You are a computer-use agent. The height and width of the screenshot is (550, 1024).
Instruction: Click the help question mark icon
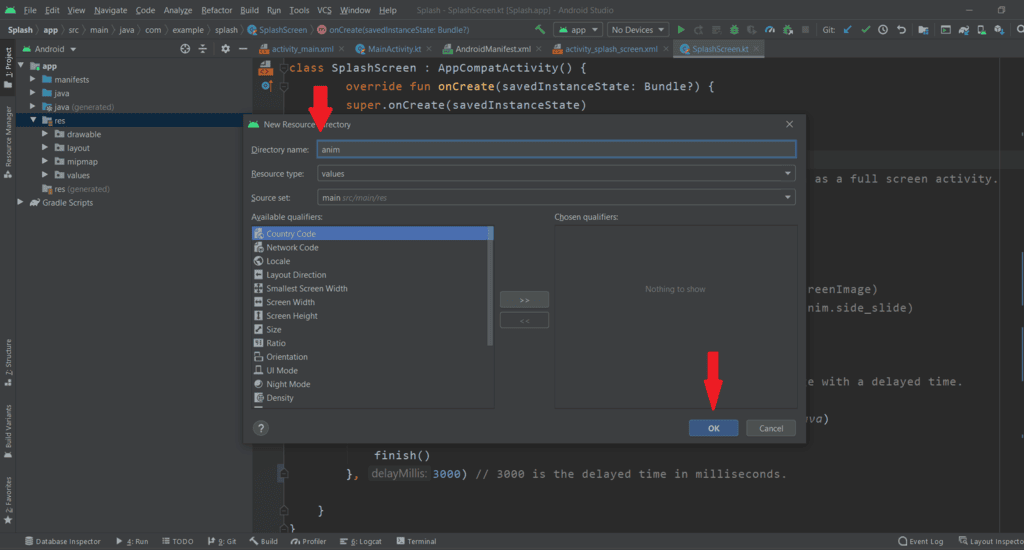(x=261, y=428)
